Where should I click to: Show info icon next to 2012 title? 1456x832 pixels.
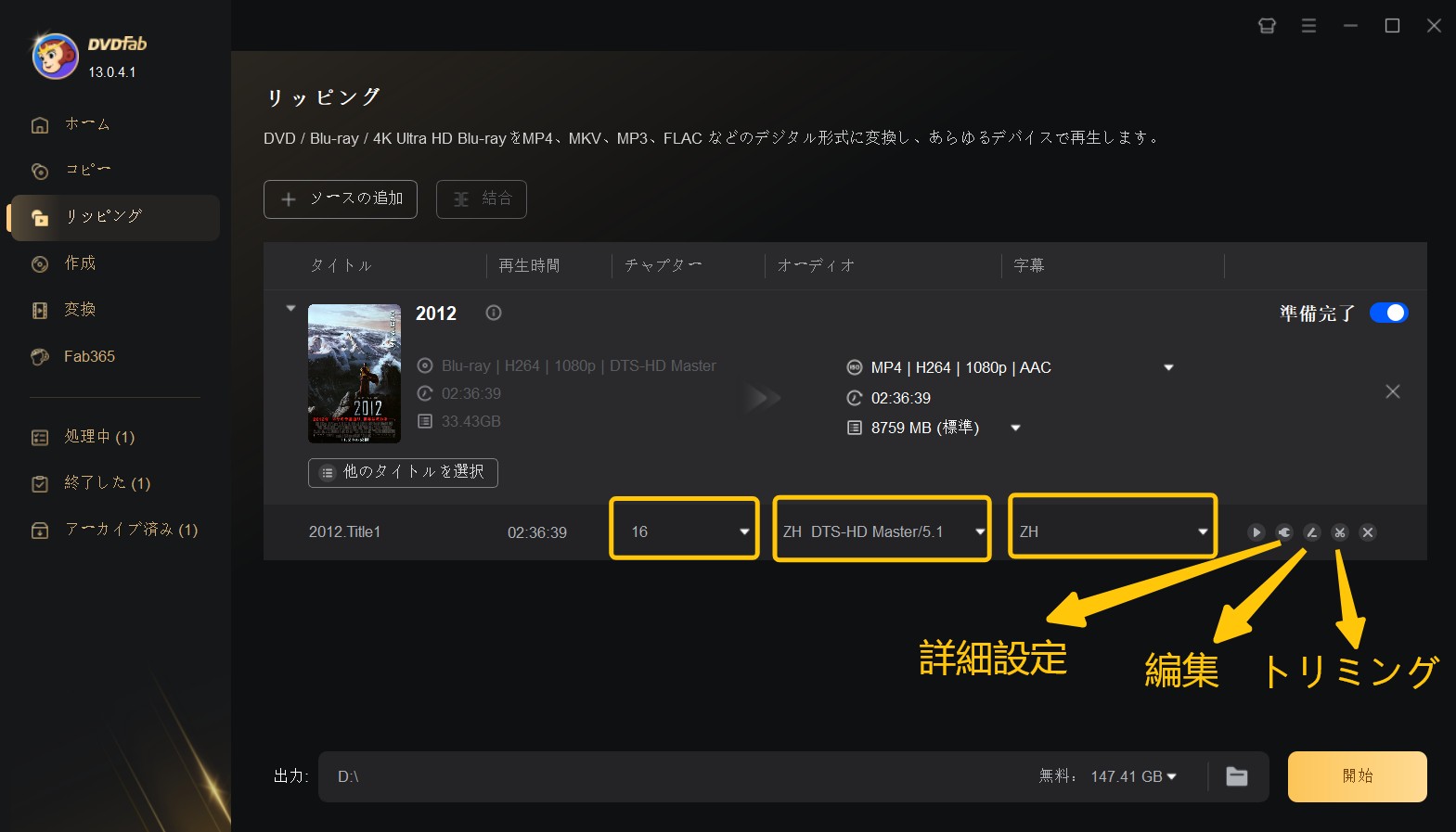pyautogui.click(x=494, y=314)
